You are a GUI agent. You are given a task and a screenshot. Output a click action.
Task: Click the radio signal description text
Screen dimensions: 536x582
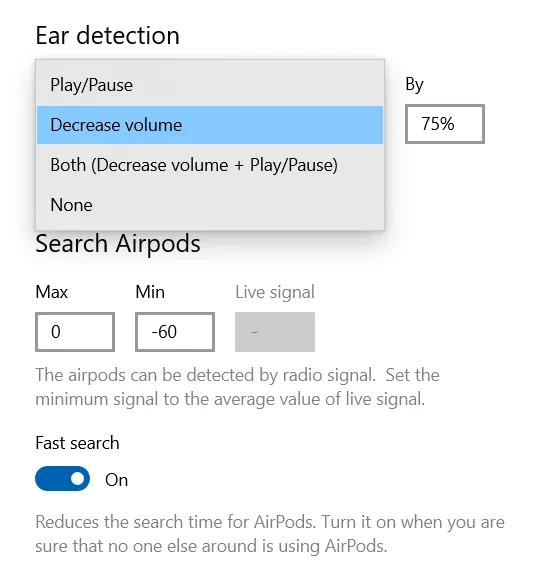pyautogui.click(x=238, y=387)
